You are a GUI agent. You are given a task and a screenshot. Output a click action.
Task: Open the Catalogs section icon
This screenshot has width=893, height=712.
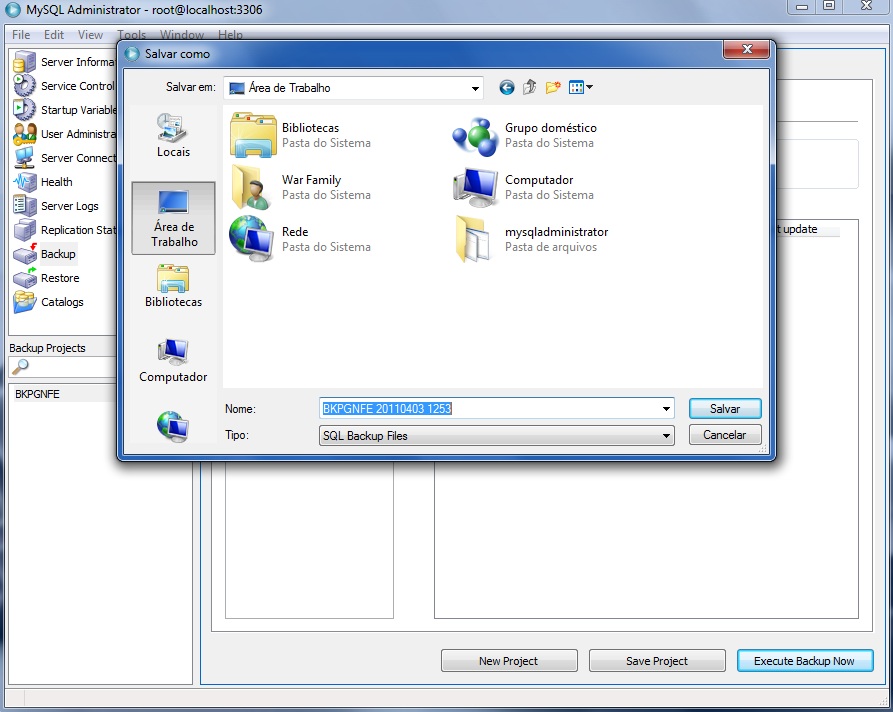tap(24, 302)
